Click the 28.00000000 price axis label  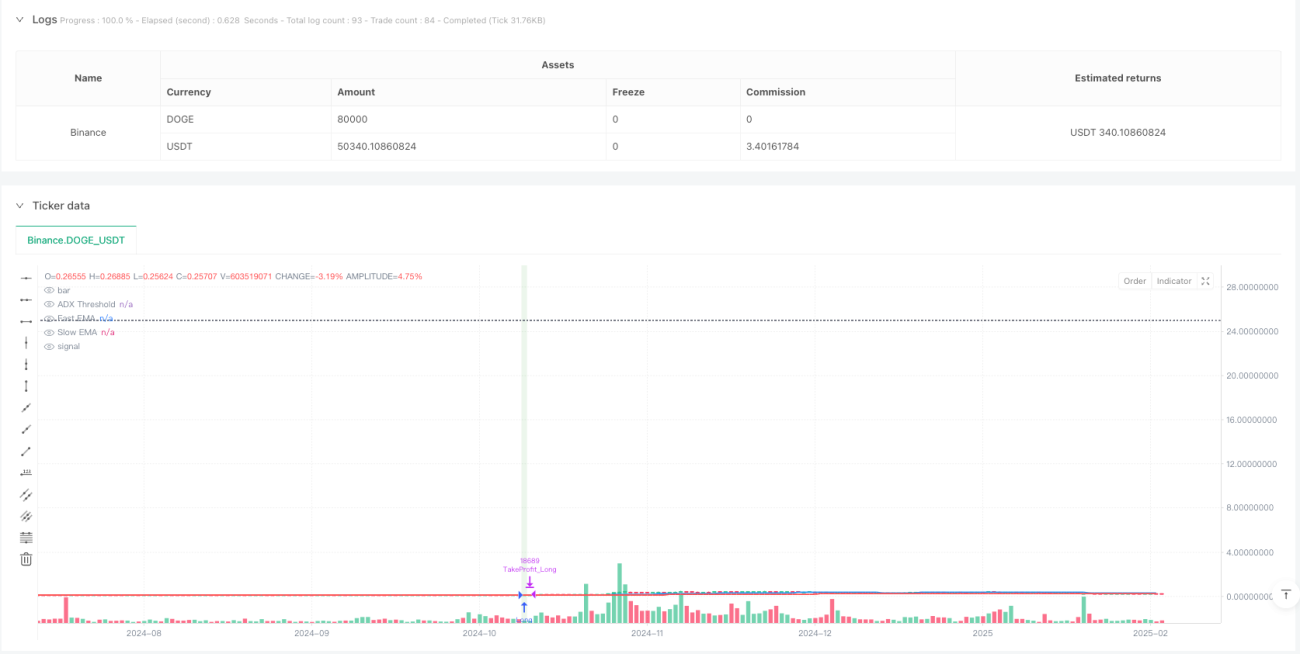pyautogui.click(x=1252, y=287)
